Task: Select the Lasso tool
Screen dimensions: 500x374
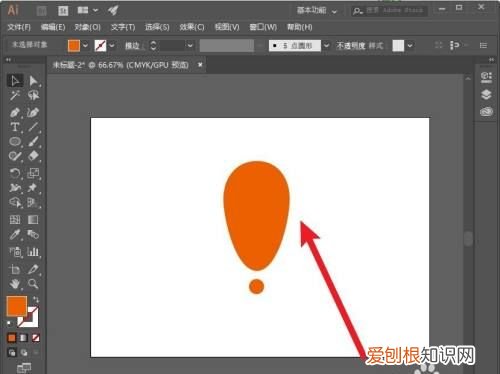Action: pos(33,95)
